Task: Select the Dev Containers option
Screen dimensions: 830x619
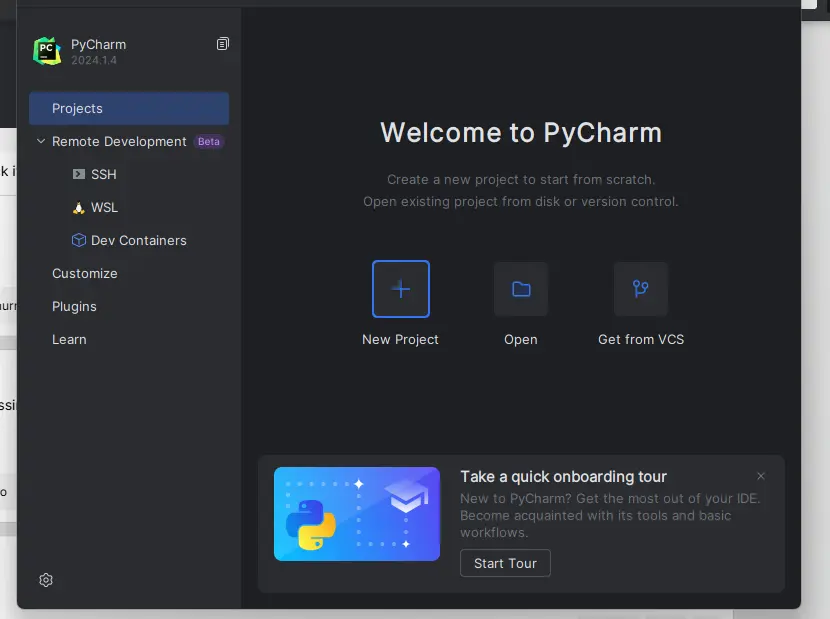Action: (139, 240)
